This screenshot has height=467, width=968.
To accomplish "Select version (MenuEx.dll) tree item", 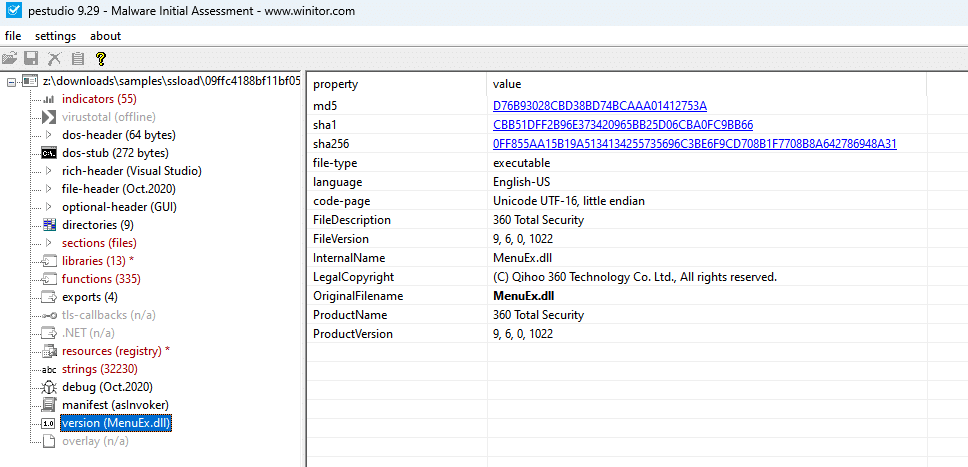I will [116, 423].
